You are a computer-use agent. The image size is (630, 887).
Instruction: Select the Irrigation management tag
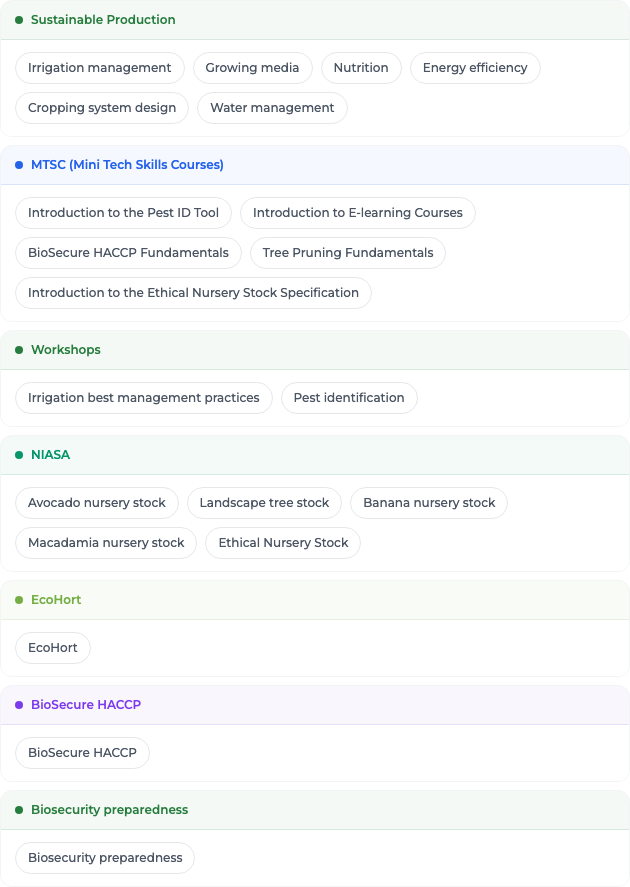pyautogui.click(x=100, y=68)
